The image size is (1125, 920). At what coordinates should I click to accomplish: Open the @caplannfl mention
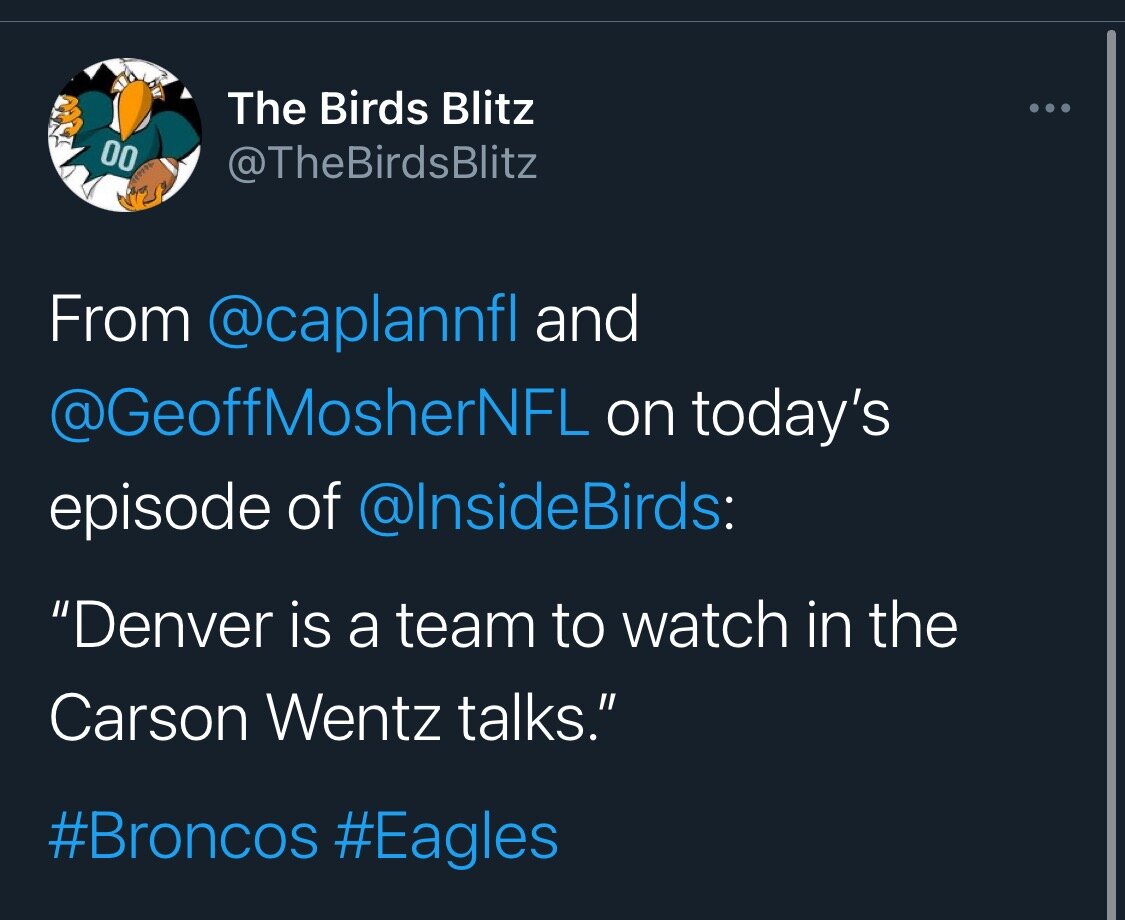(363, 321)
